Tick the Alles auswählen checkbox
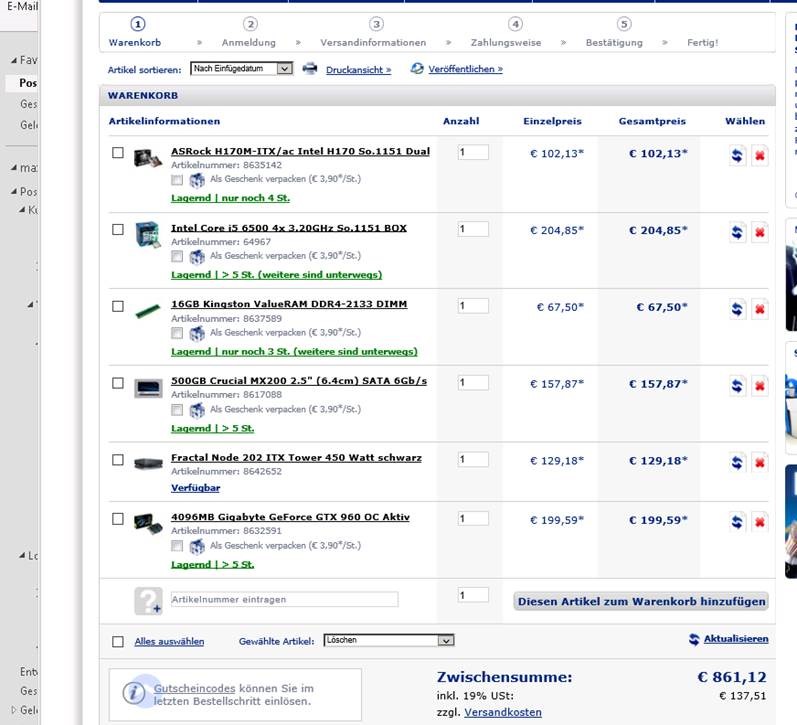797x725 pixels. tap(117, 642)
